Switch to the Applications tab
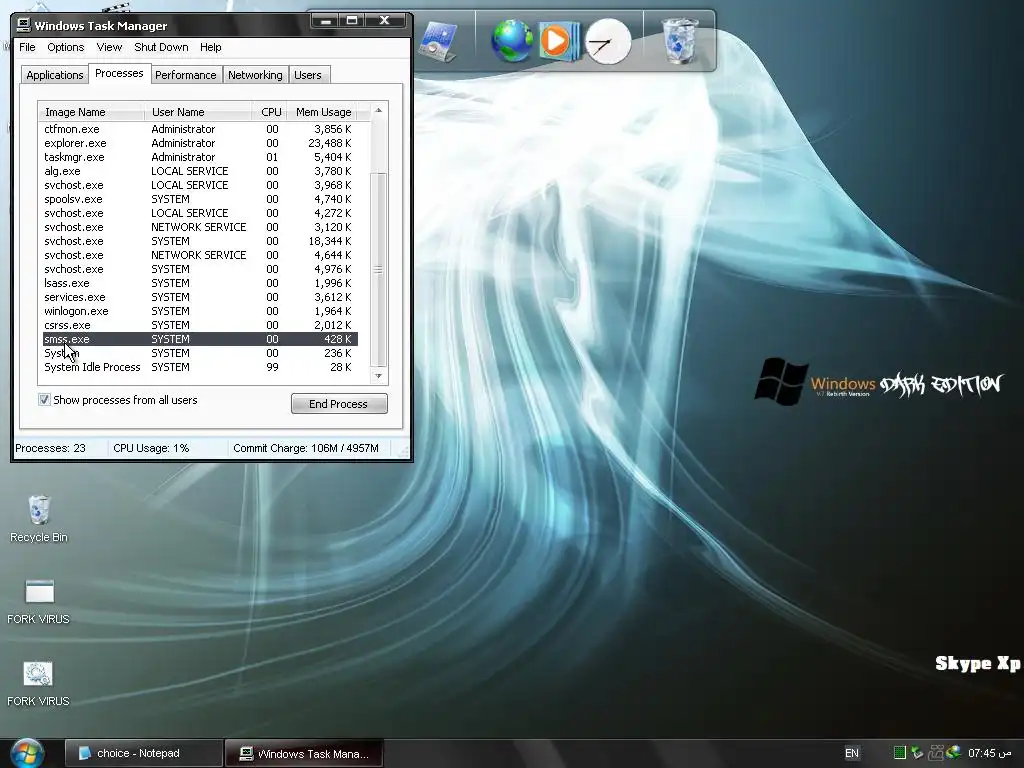The height and width of the screenshot is (768, 1024). coord(54,75)
